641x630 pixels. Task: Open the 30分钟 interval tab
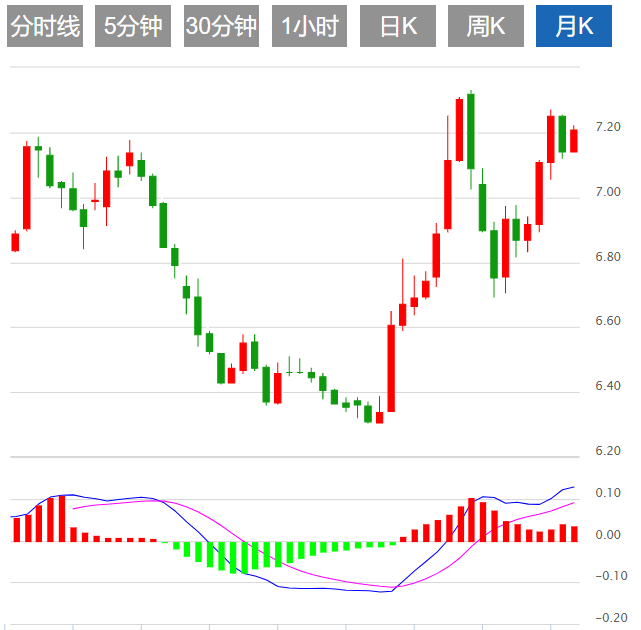point(221,27)
